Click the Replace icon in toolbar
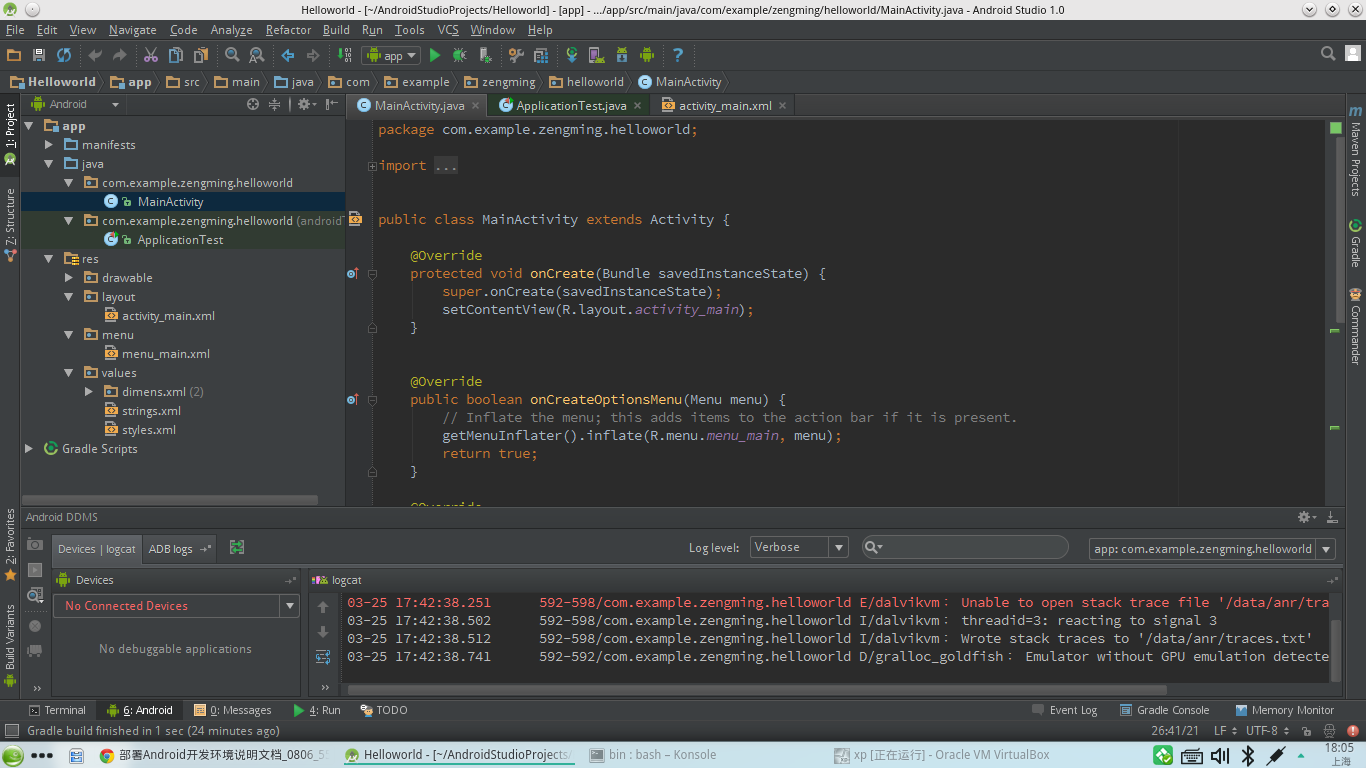This screenshot has height=768, width=1366. pos(257,55)
